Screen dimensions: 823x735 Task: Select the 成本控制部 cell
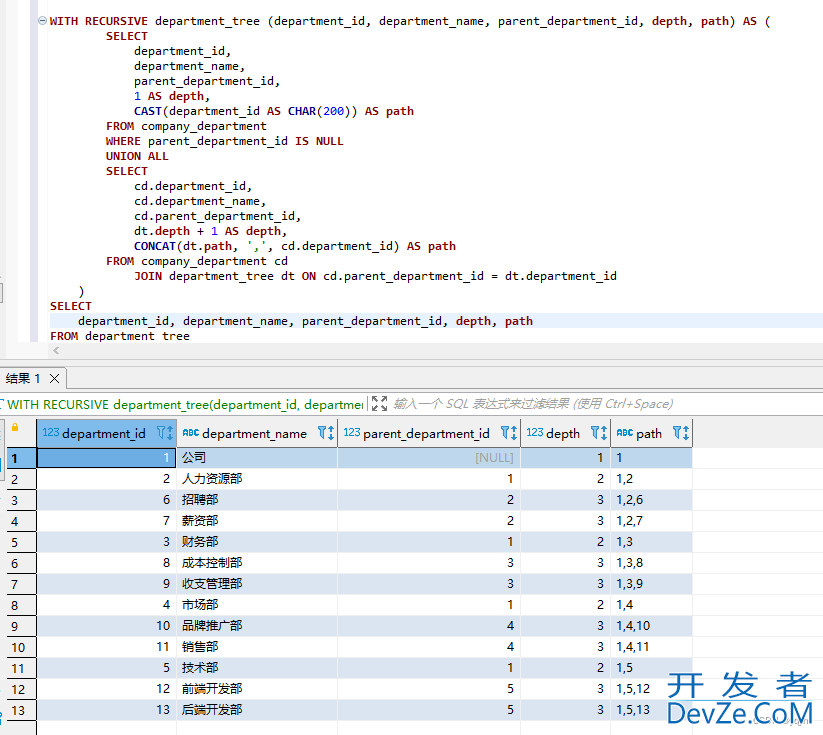[x=257, y=563]
